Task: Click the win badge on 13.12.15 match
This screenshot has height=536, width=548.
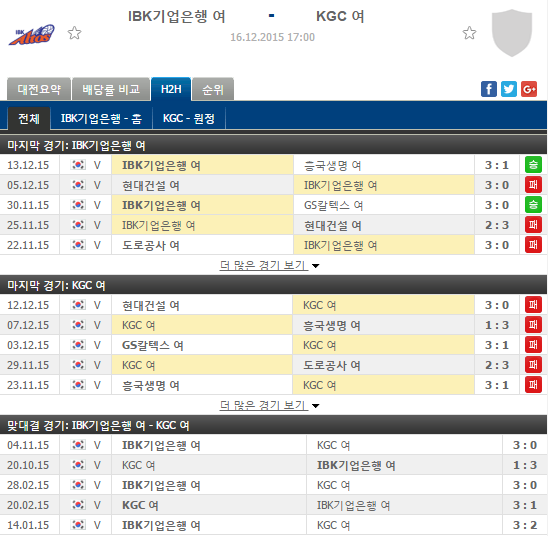Action: [x=533, y=165]
